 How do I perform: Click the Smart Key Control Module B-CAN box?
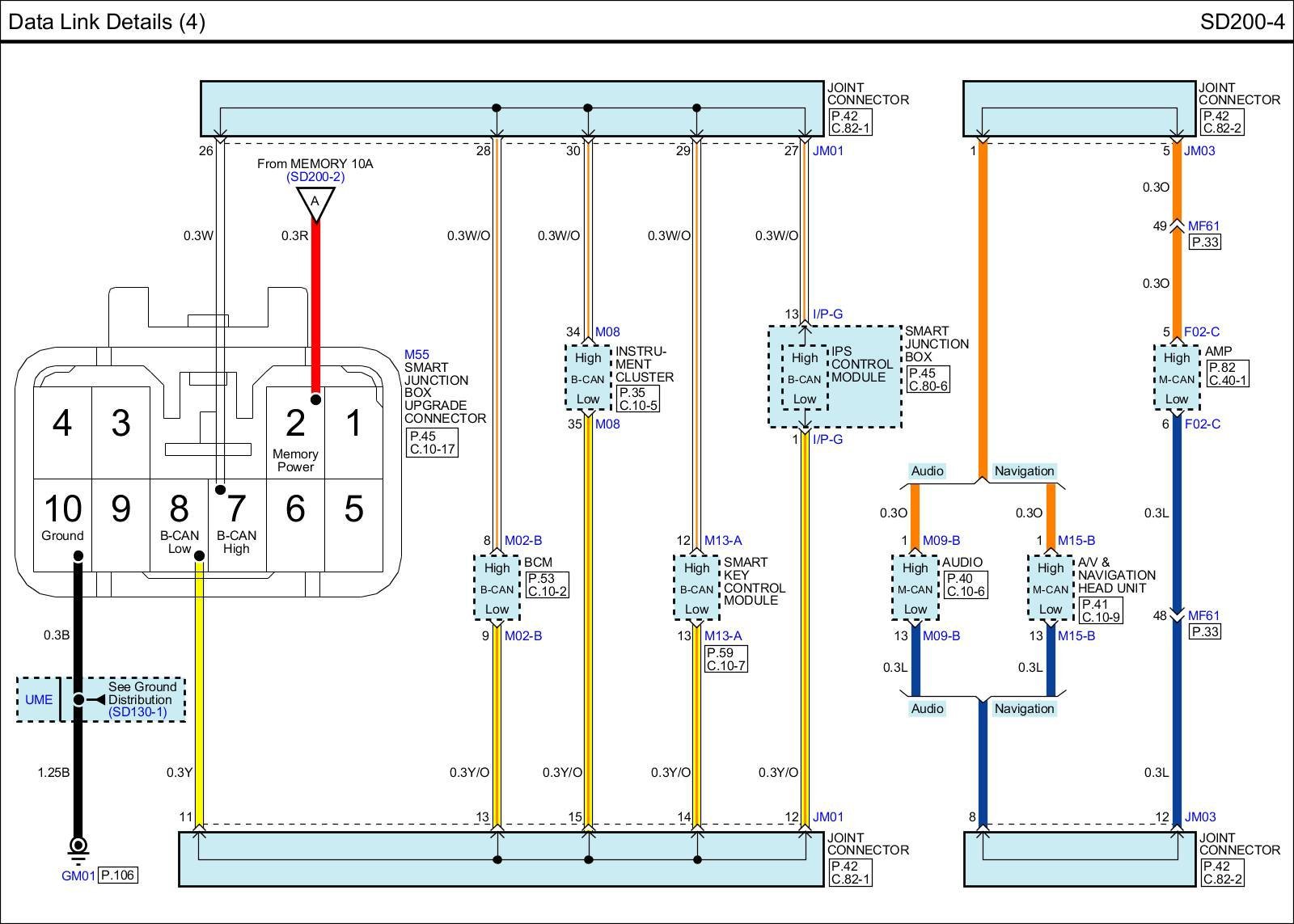pos(696,589)
